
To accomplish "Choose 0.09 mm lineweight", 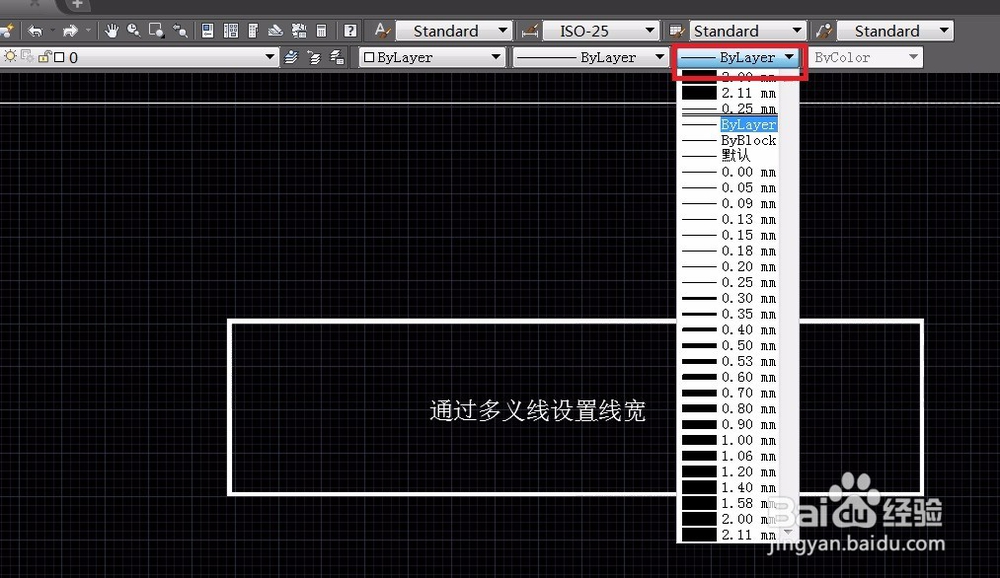I will [x=730, y=204].
